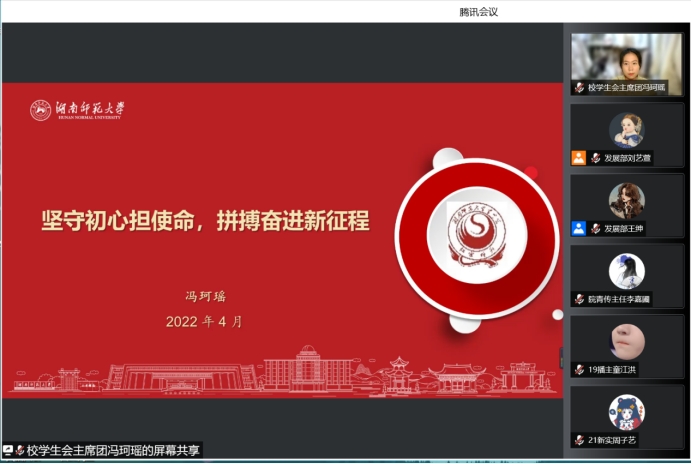
Task: Click orange contact icon next to 发展部刘艺萱
Action: pyautogui.click(x=578, y=158)
